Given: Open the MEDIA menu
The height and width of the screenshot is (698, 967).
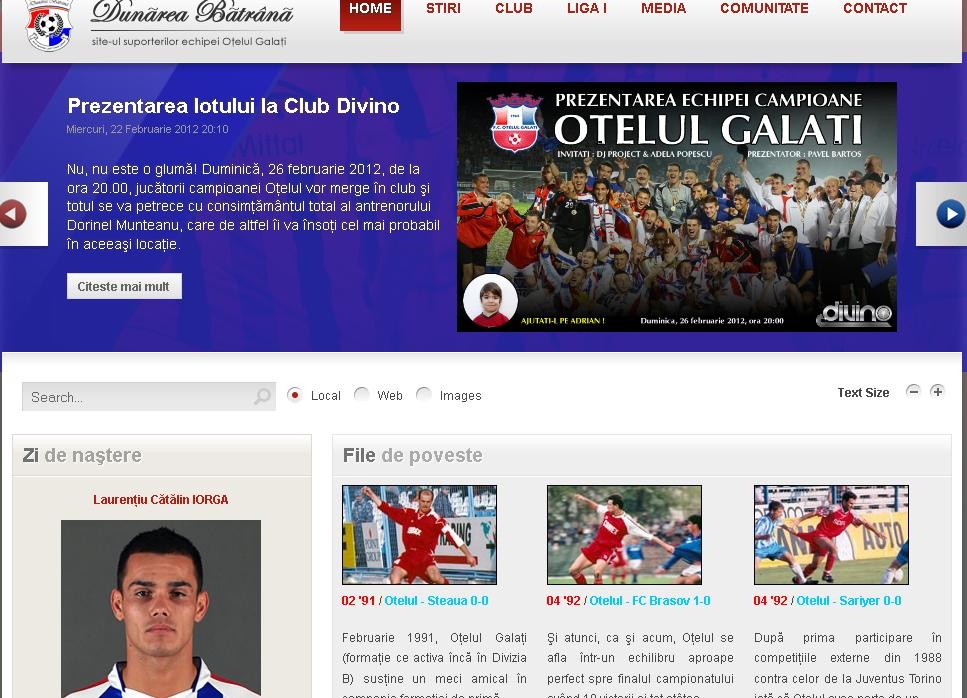Looking at the screenshot, I should coord(663,9).
